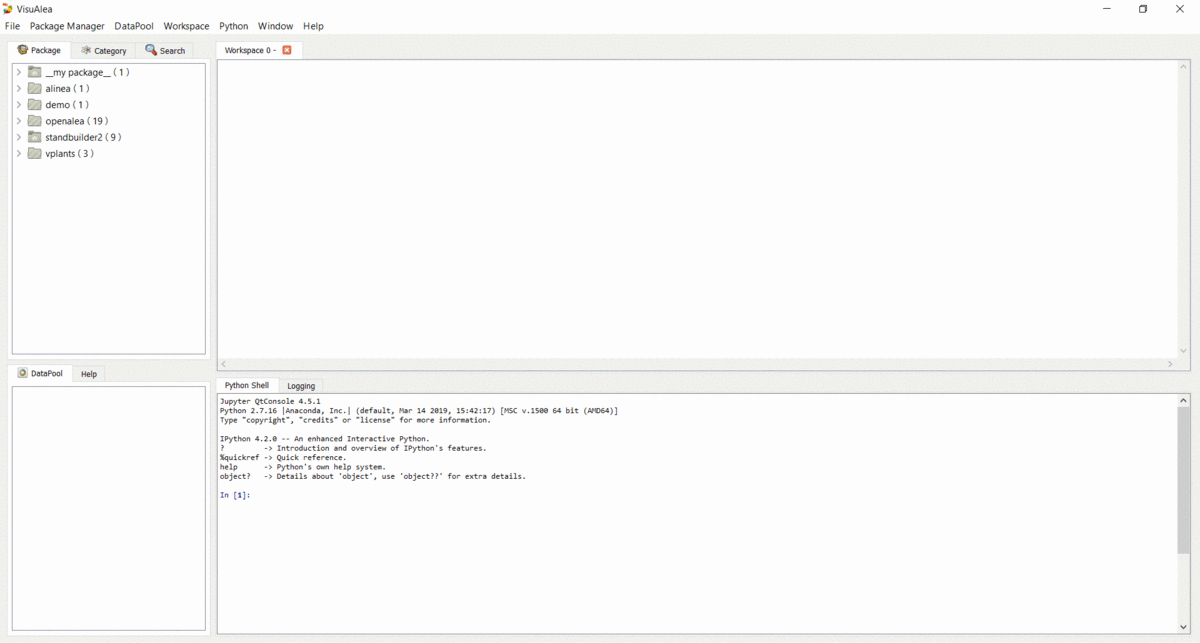This screenshot has height=643, width=1200.
Task: Select the alinea ( 1 ) entry
Action: tap(67, 88)
